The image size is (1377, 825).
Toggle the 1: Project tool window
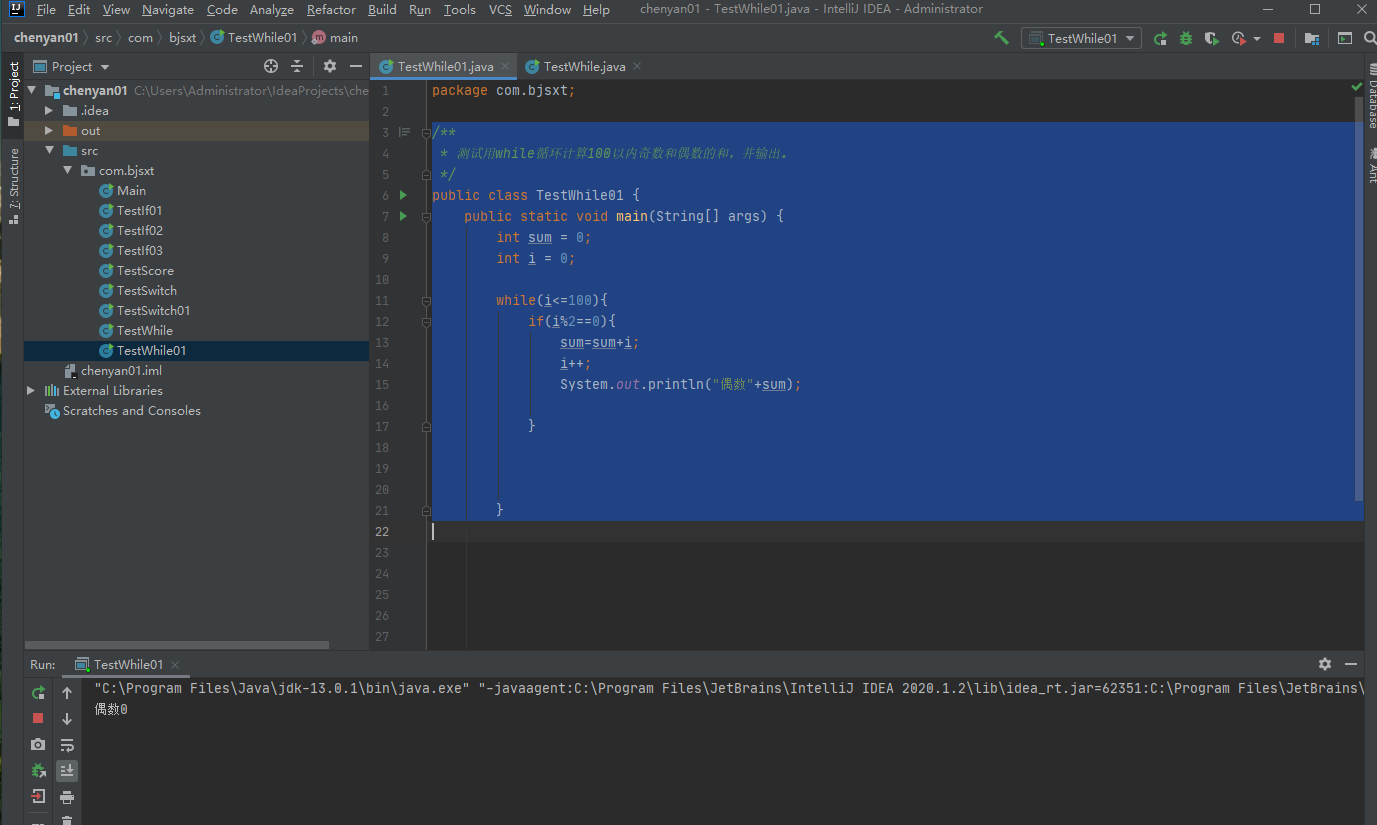click(x=13, y=95)
